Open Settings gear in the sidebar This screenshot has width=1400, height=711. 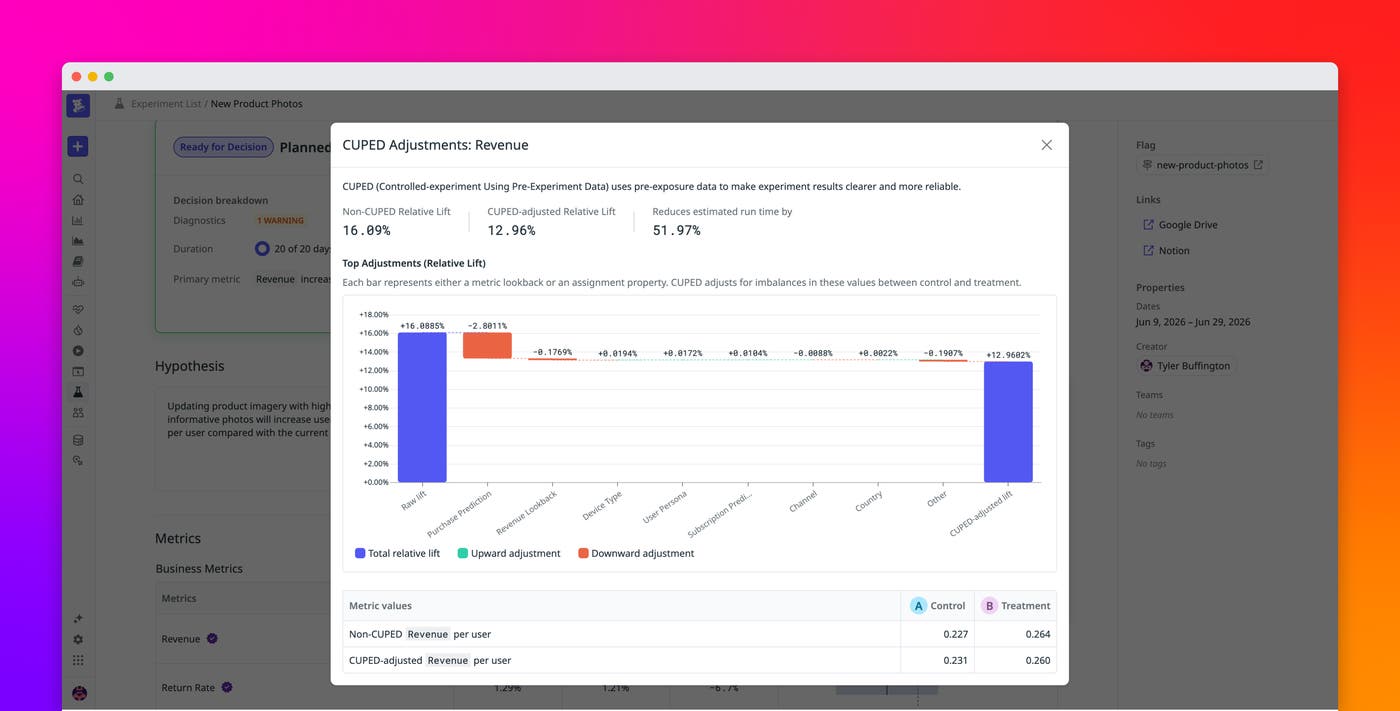pyautogui.click(x=78, y=640)
